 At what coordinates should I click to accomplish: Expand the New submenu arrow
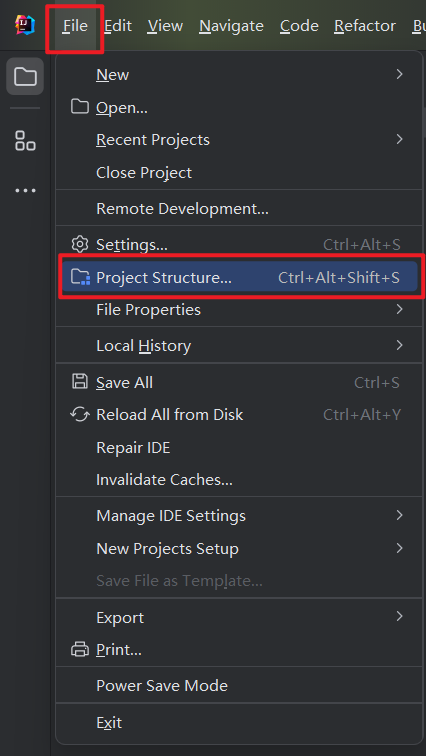(399, 74)
